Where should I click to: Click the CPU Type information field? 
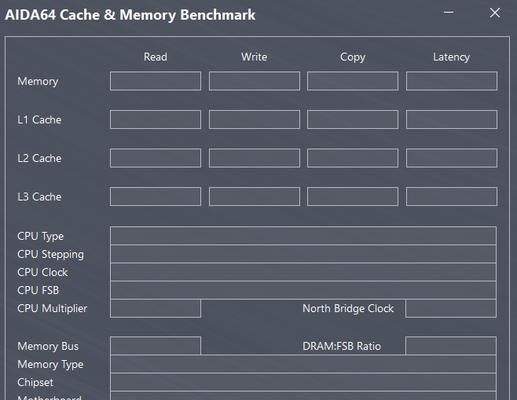(303, 236)
